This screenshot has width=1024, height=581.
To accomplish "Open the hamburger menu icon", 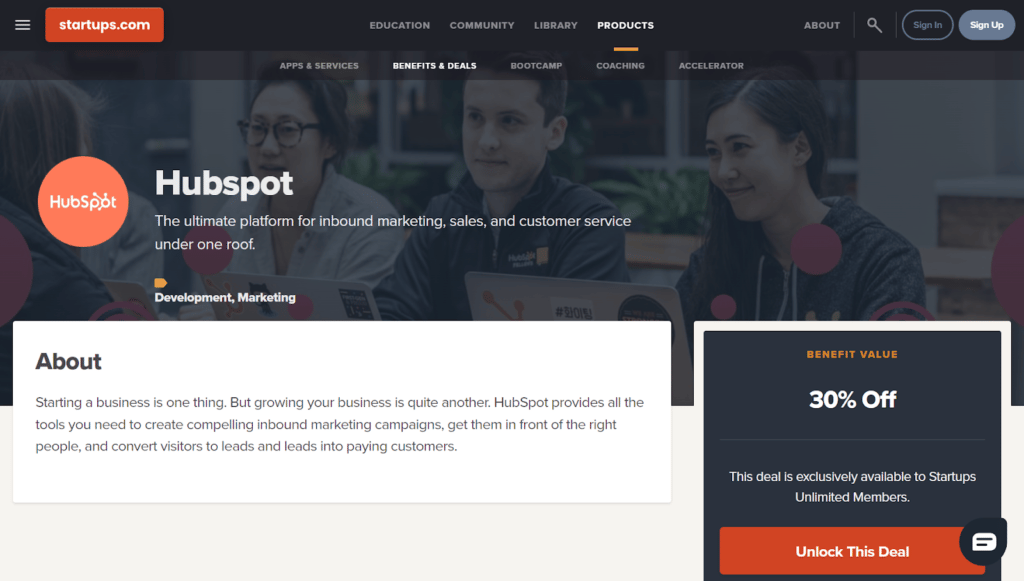I will click(x=23, y=25).
